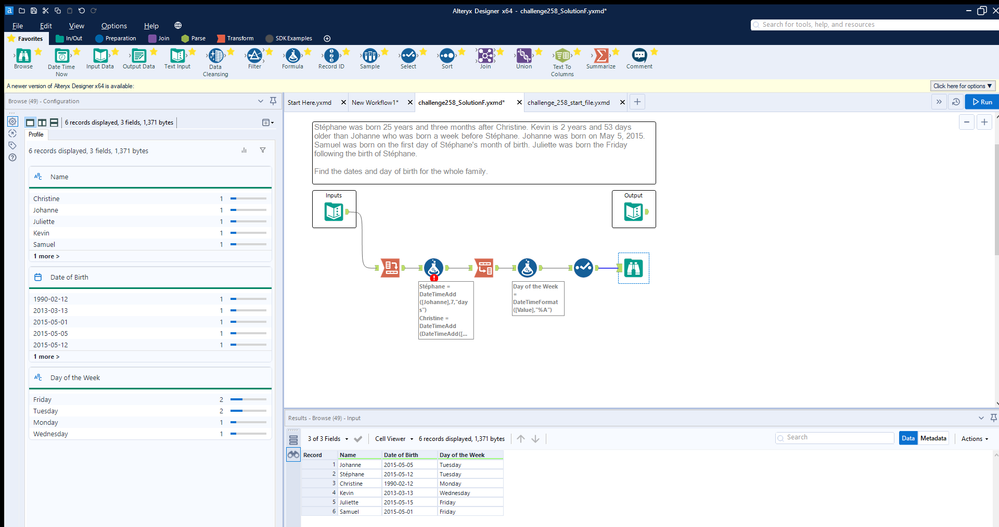The width and height of the screenshot is (999, 527).
Task: Open workflow history clock icon
Action: pos(956,102)
